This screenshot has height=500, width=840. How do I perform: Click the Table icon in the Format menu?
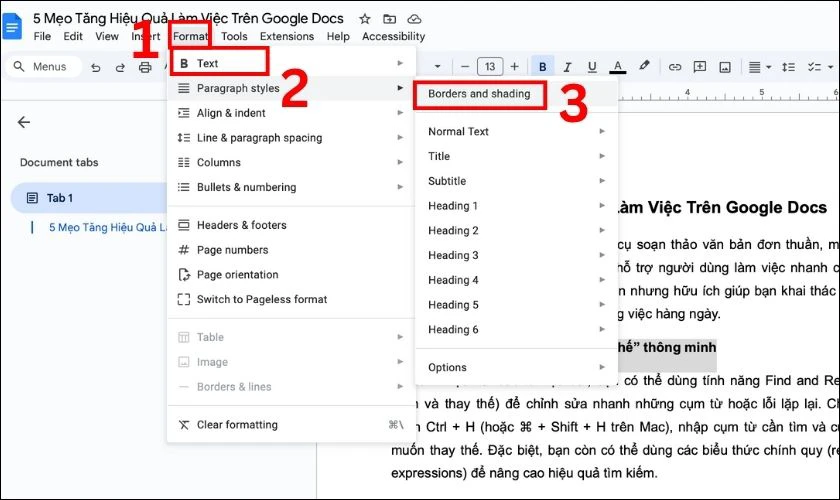click(x=183, y=337)
